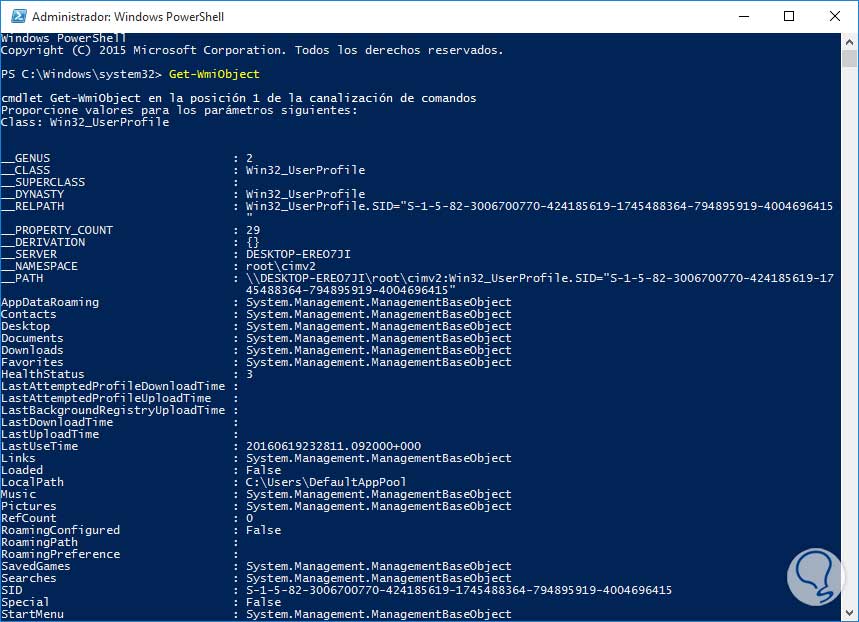Click the __GENUS property value 2
Image resolution: width=859 pixels, height=622 pixels.
pyautogui.click(x=249, y=158)
